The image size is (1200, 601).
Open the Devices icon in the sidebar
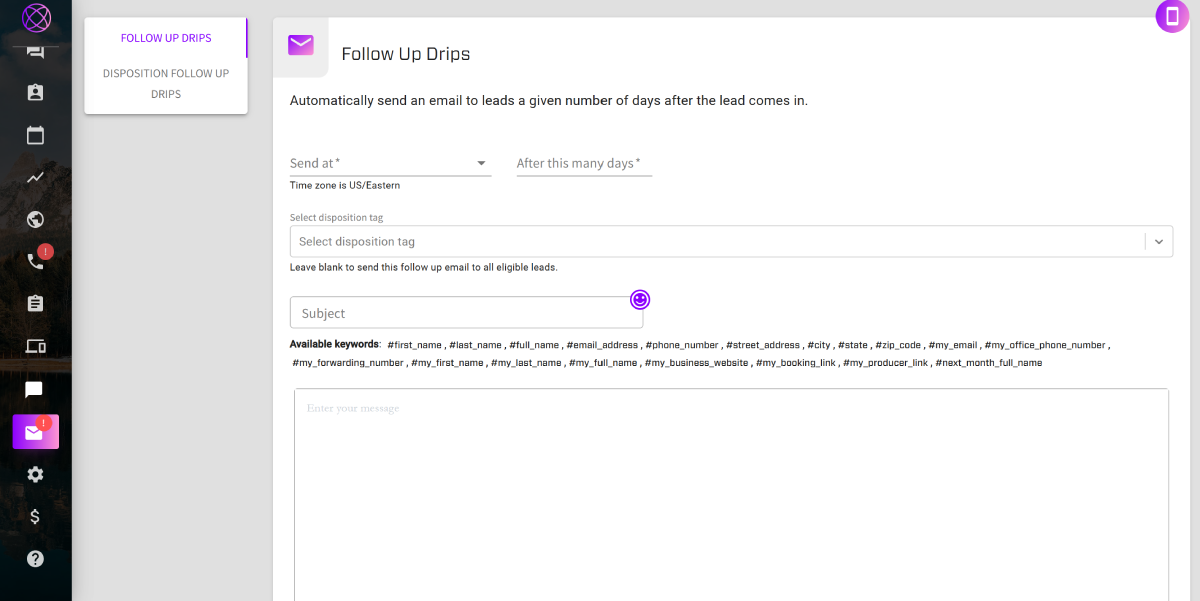35,346
